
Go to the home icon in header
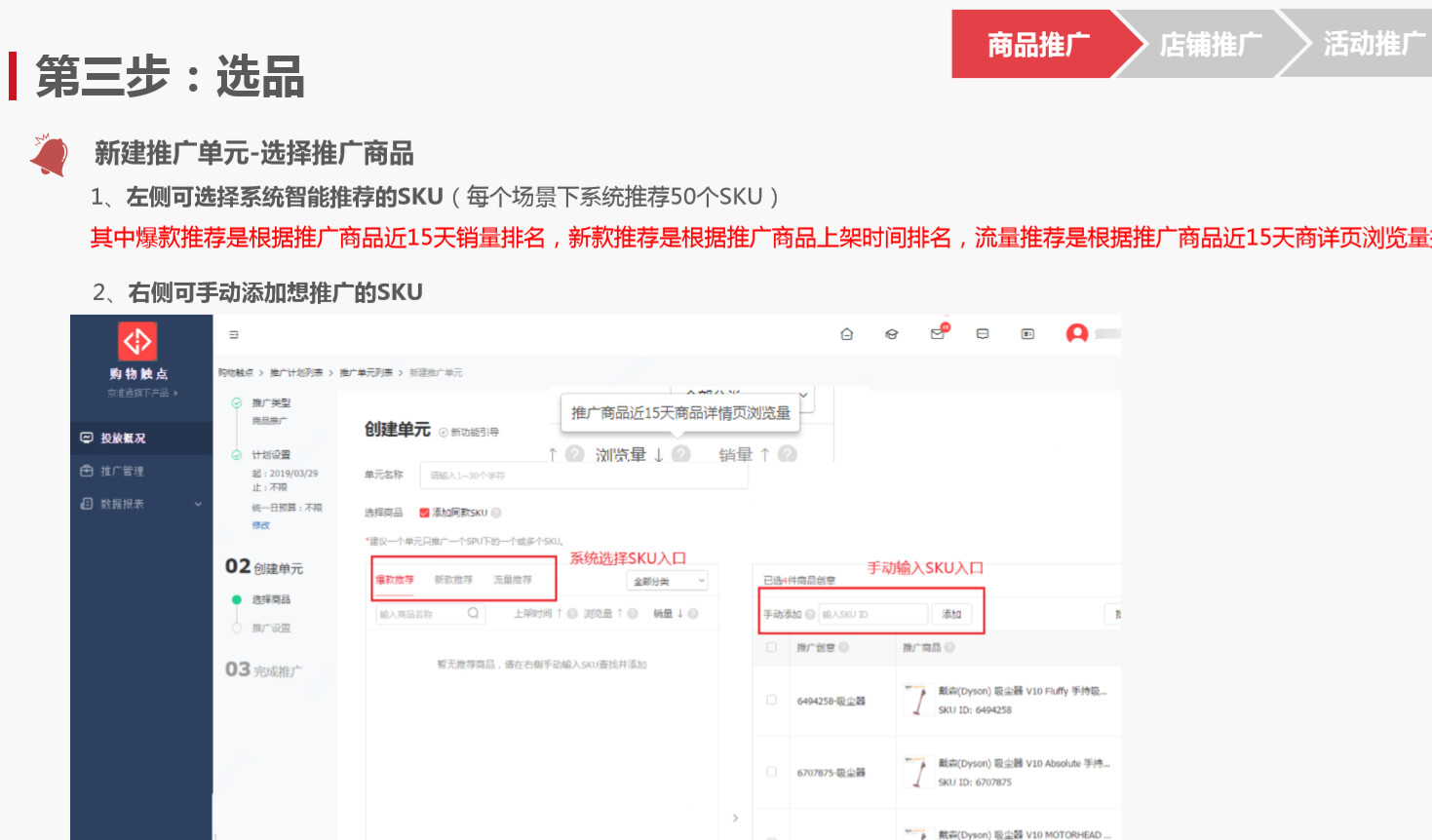coord(846,334)
